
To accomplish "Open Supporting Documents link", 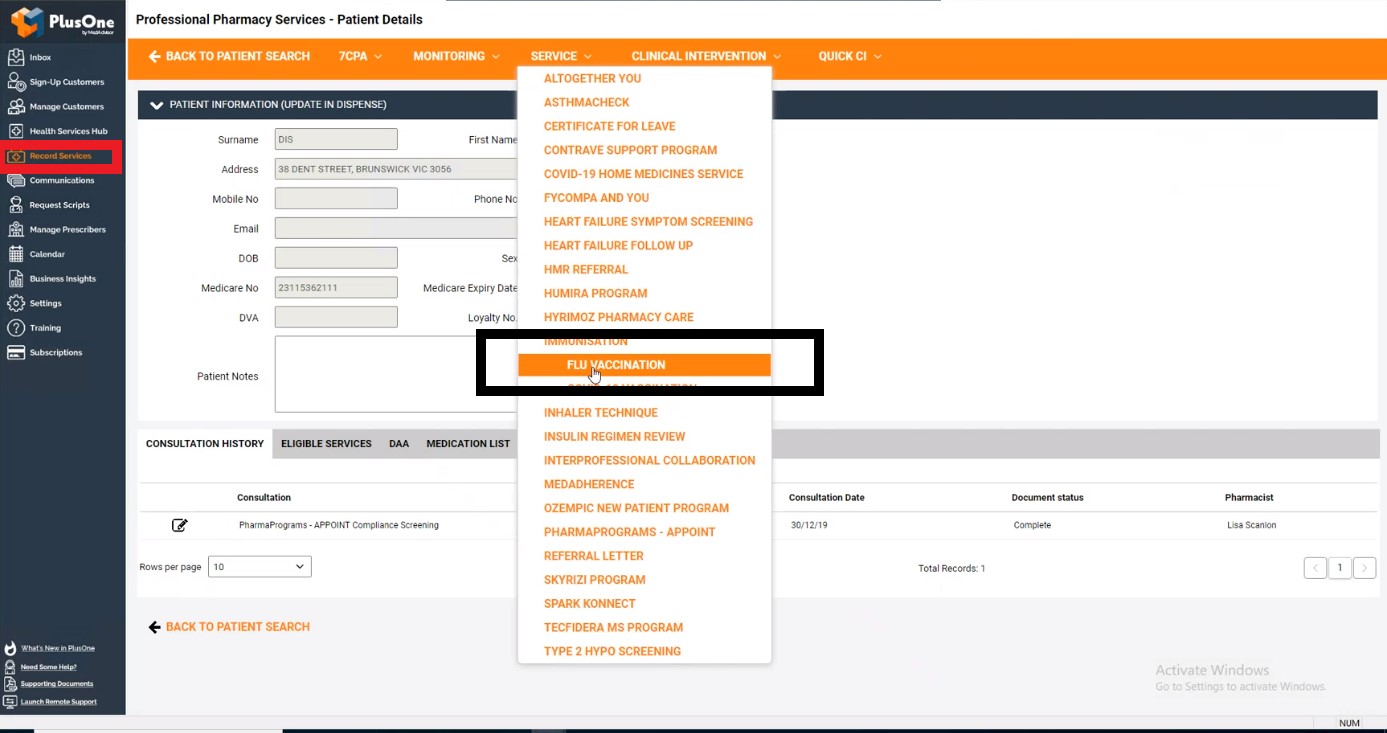I will [x=57, y=684].
